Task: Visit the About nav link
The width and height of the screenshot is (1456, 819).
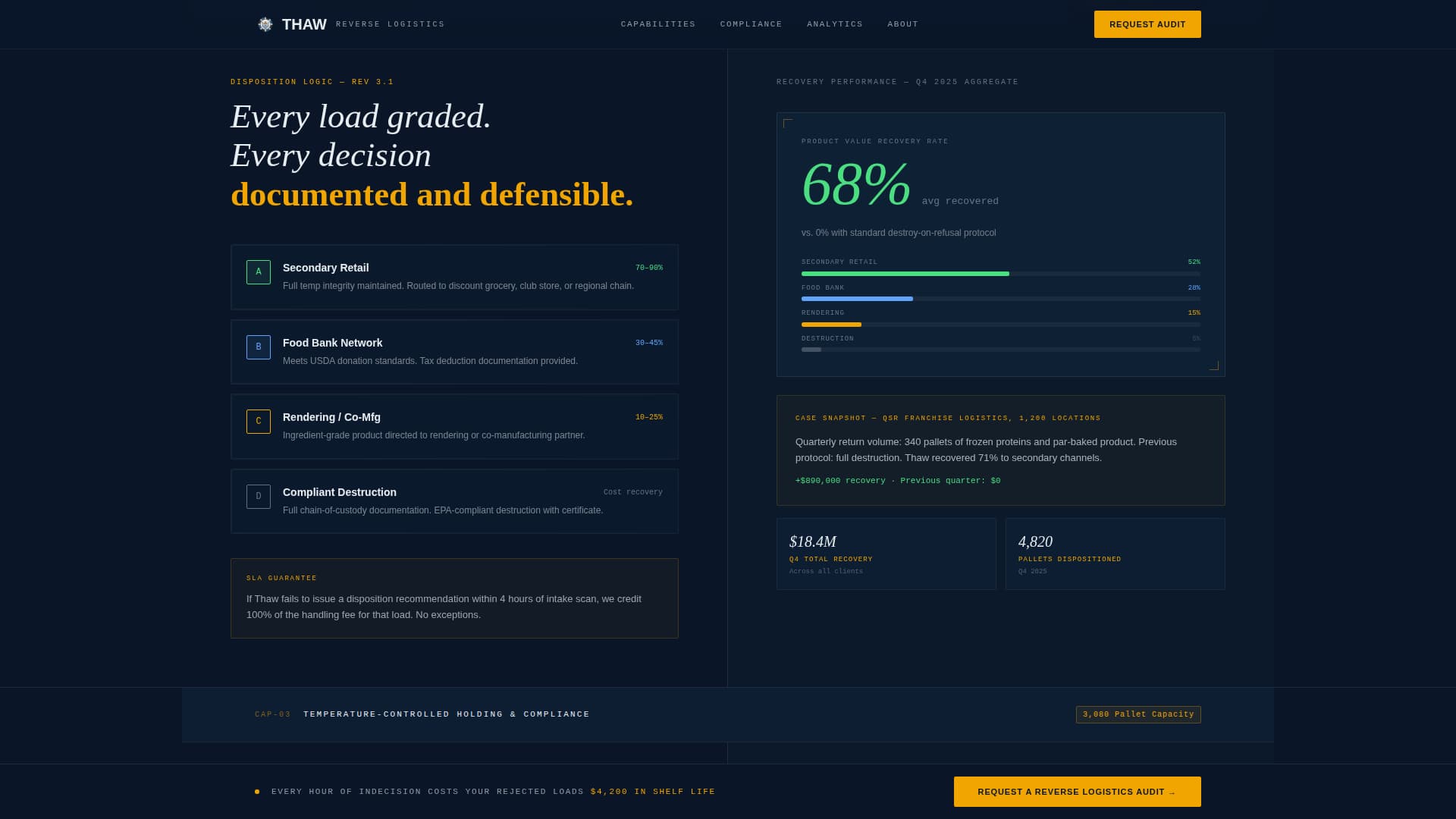Action: [x=902, y=24]
